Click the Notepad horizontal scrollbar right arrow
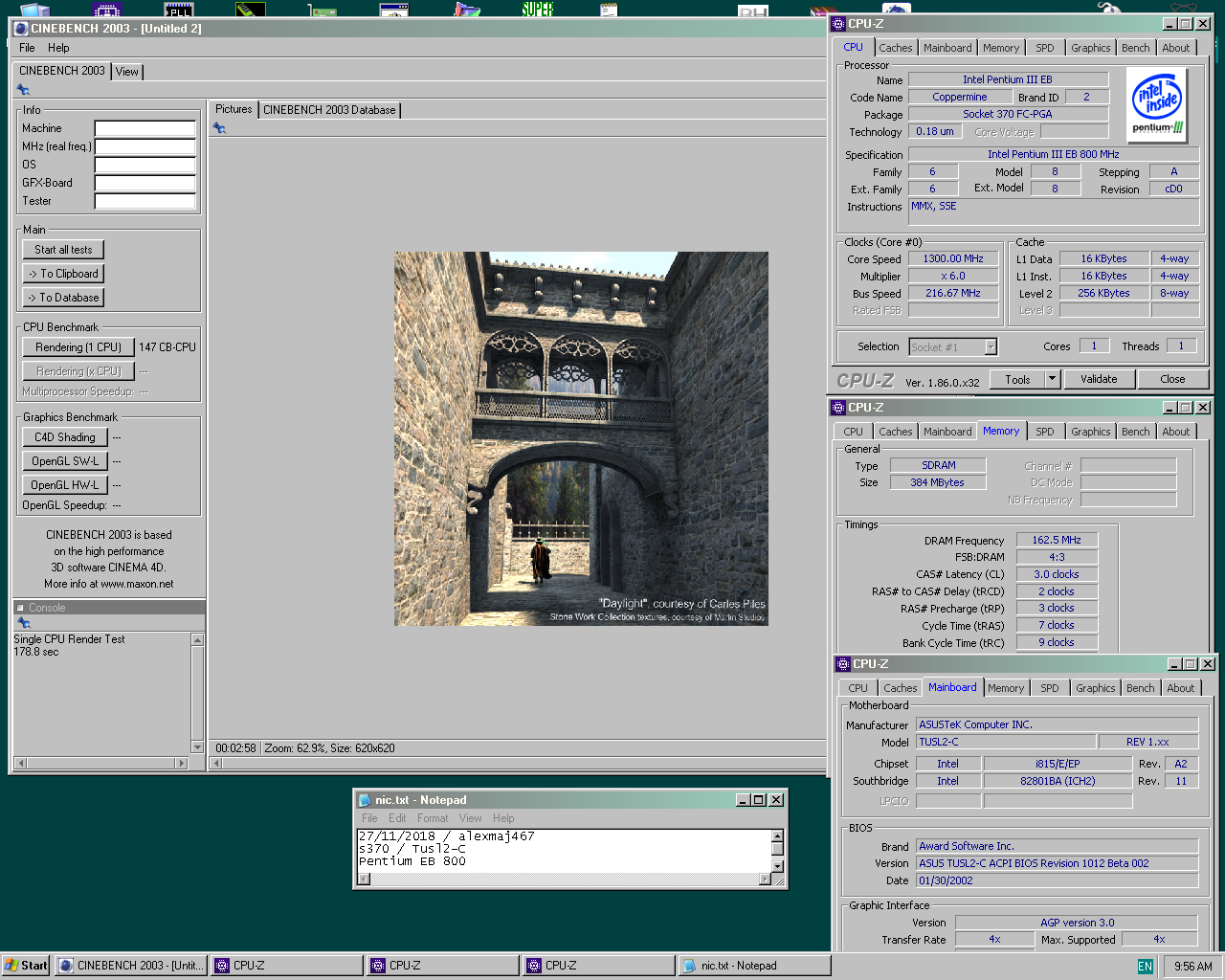This screenshot has width=1225, height=980. pos(764,879)
